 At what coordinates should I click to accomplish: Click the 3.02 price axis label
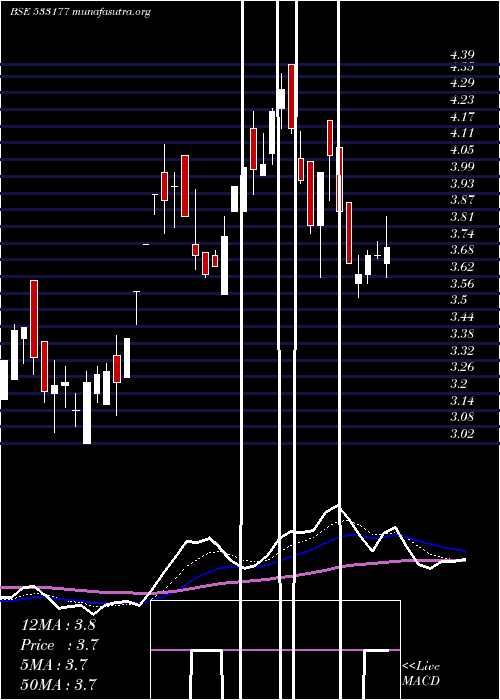(462, 433)
